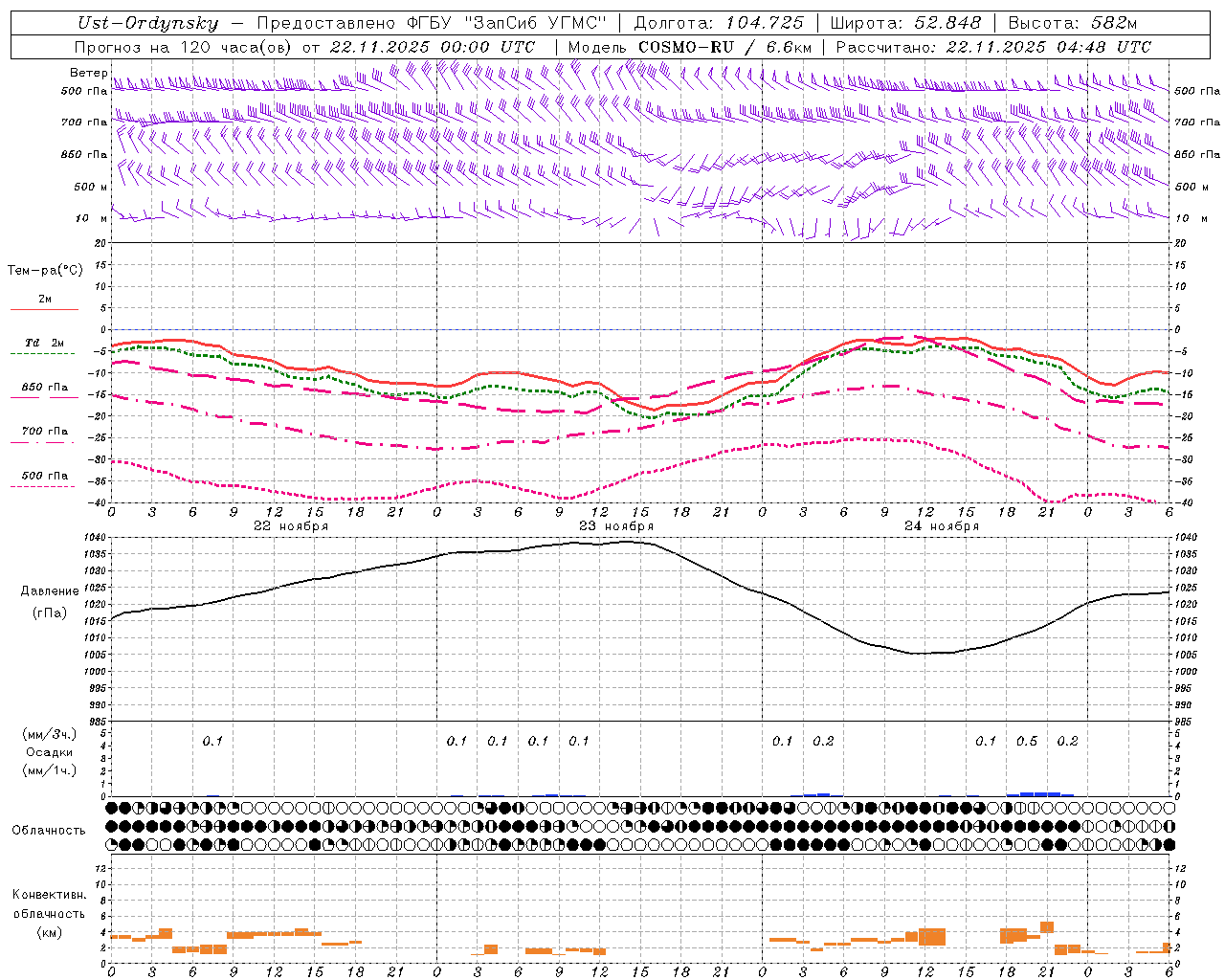The image size is (1225, 980).
Task: Select the (мм/3ч.) precipitation unit label
Action: [x=50, y=734]
